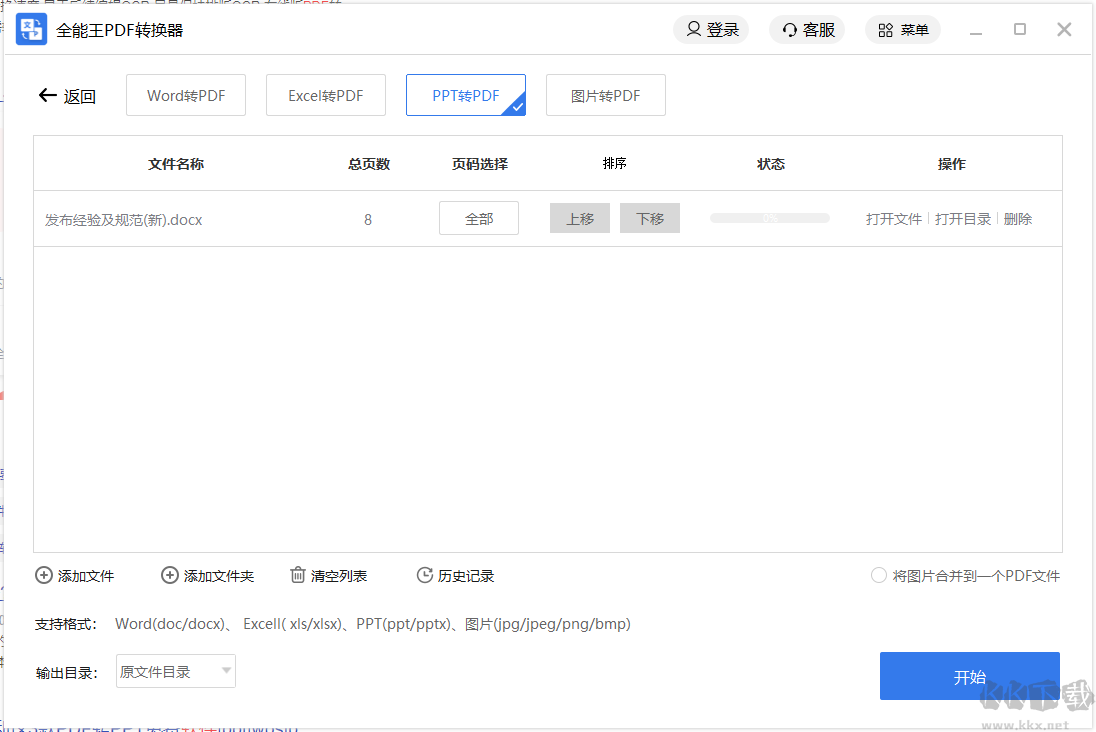Image resolution: width=1096 pixels, height=732 pixels.
Task: Click the app logo icon in title bar
Action: tap(31, 29)
